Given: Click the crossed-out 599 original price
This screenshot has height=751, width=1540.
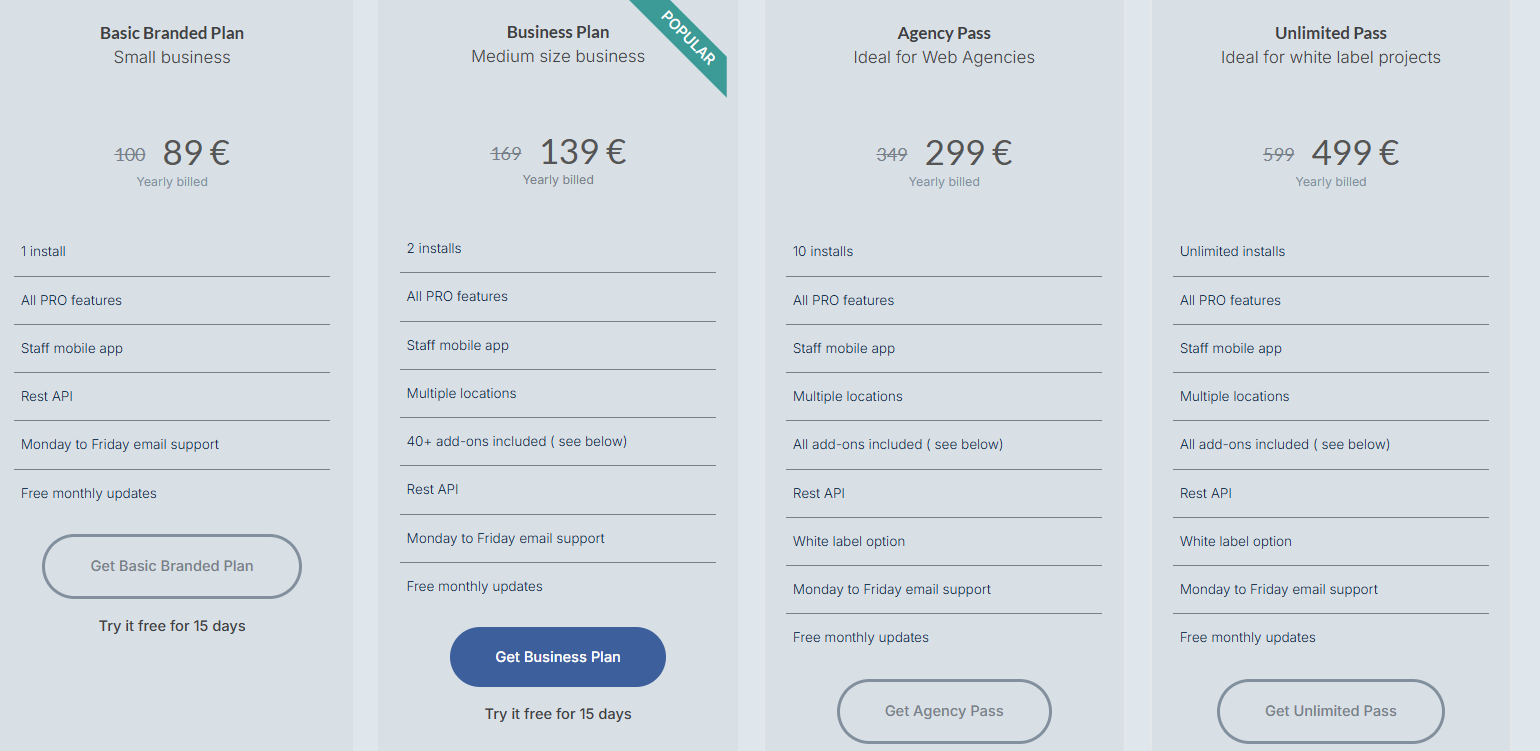Looking at the screenshot, I should click(x=1278, y=155).
